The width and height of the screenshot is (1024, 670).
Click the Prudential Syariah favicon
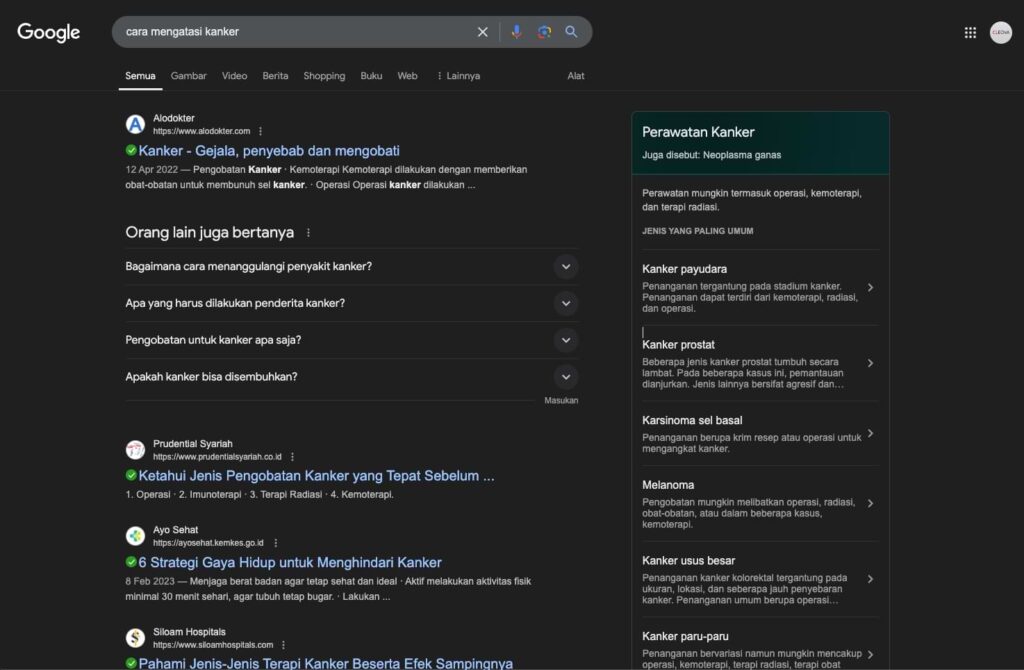[135, 449]
